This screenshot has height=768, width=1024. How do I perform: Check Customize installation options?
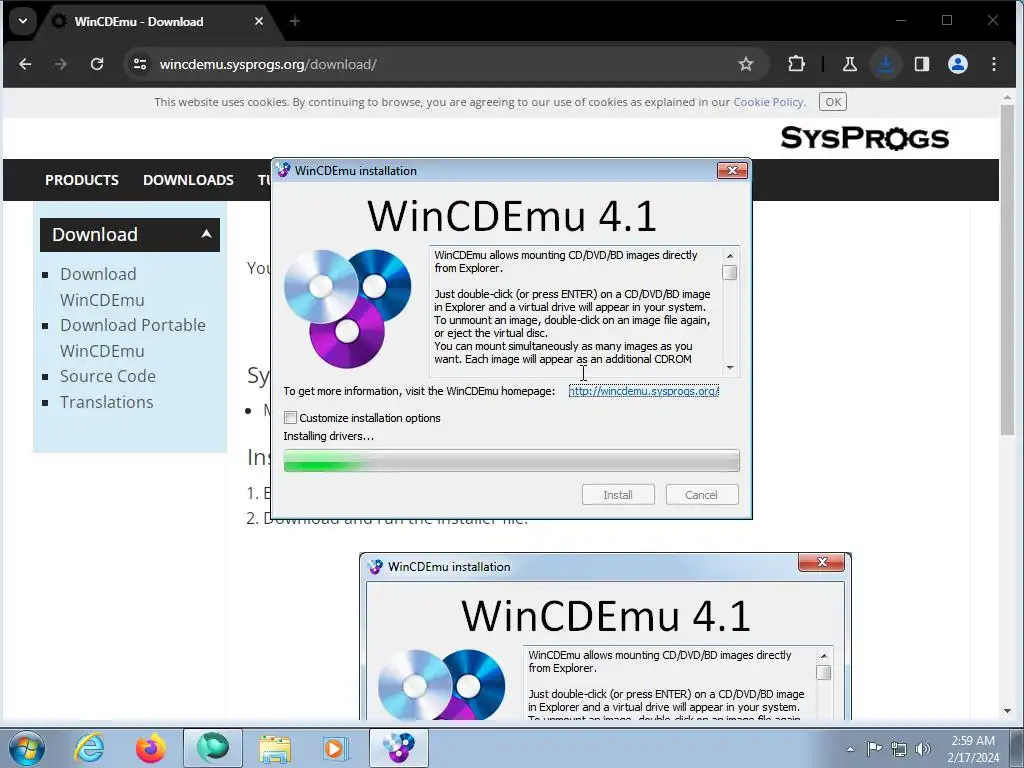click(291, 417)
